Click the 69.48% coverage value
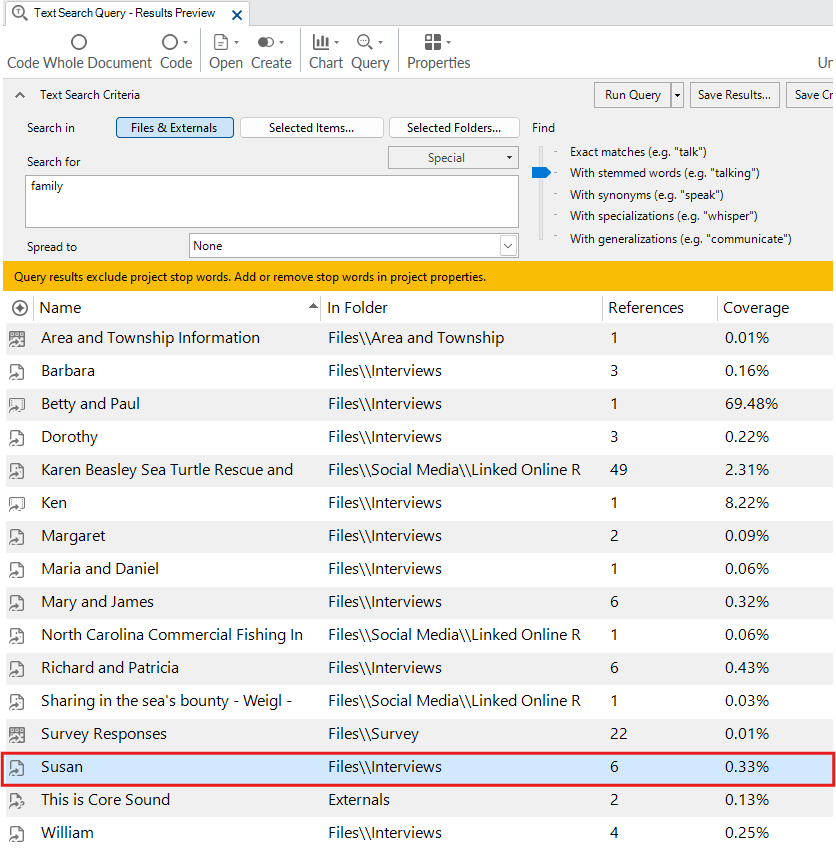Screen dimensions: 836x852 [751, 404]
